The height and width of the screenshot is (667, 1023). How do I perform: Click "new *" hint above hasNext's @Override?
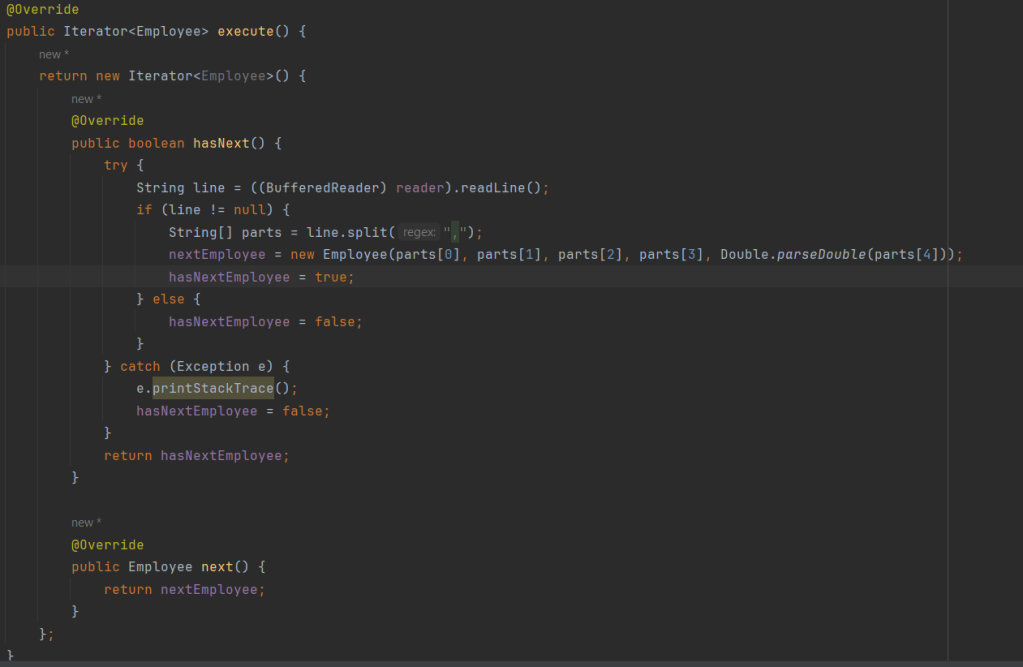pyautogui.click(x=86, y=99)
